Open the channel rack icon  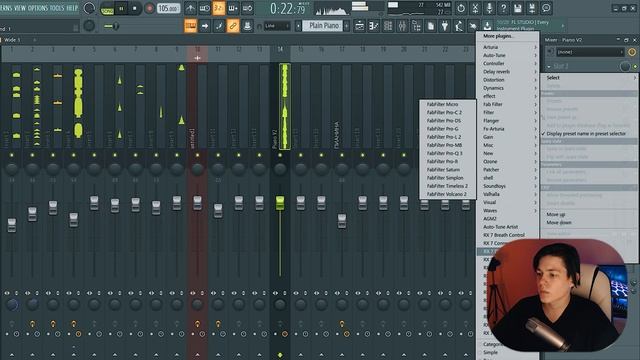coord(388,26)
